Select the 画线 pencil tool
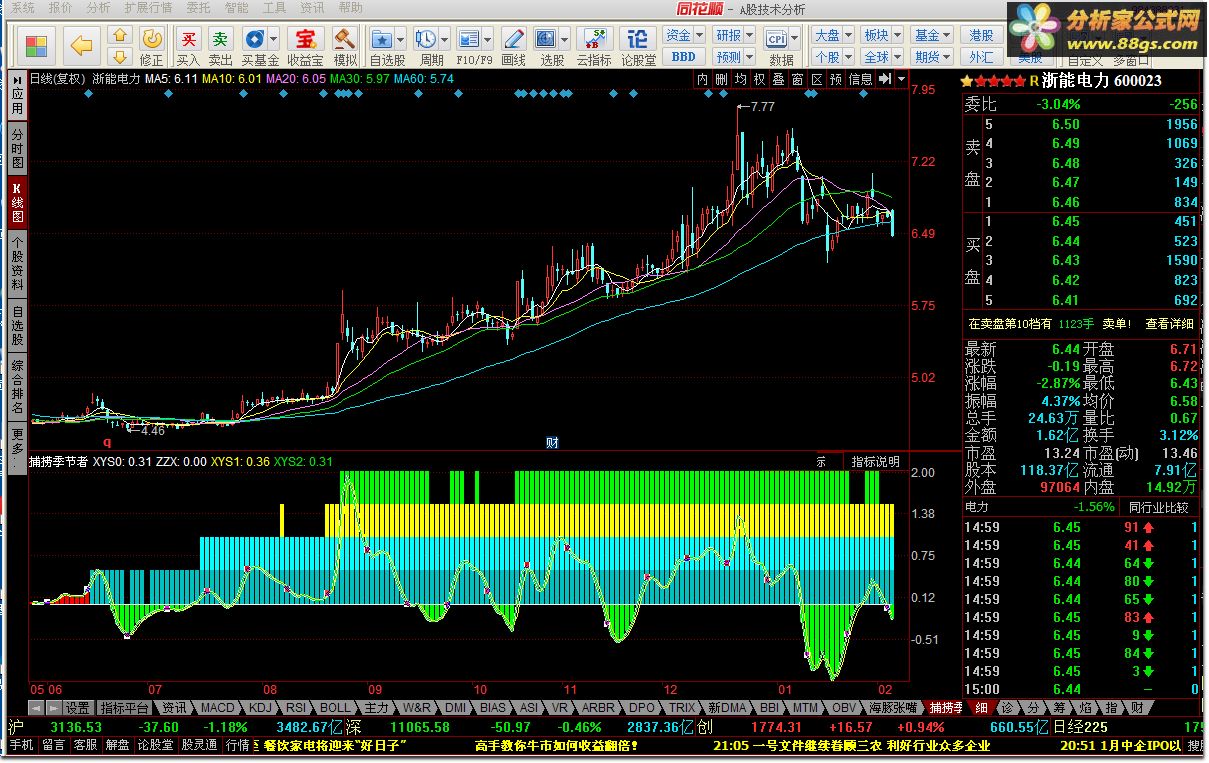This screenshot has height=763, width=1209. click(x=513, y=38)
